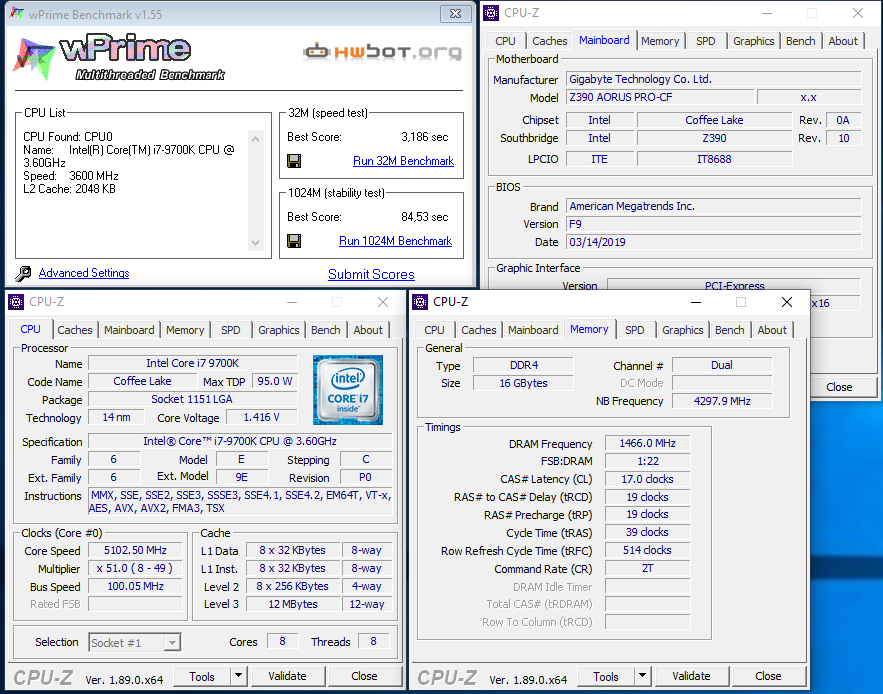Click BIOS Version field F9
Screen dimensions: 883x694
coord(713,224)
